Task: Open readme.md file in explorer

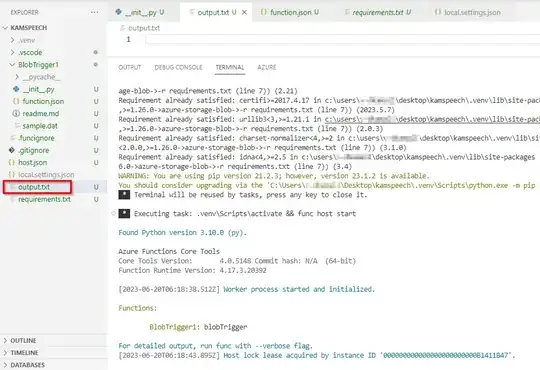Action: pyautogui.click(x=41, y=114)
